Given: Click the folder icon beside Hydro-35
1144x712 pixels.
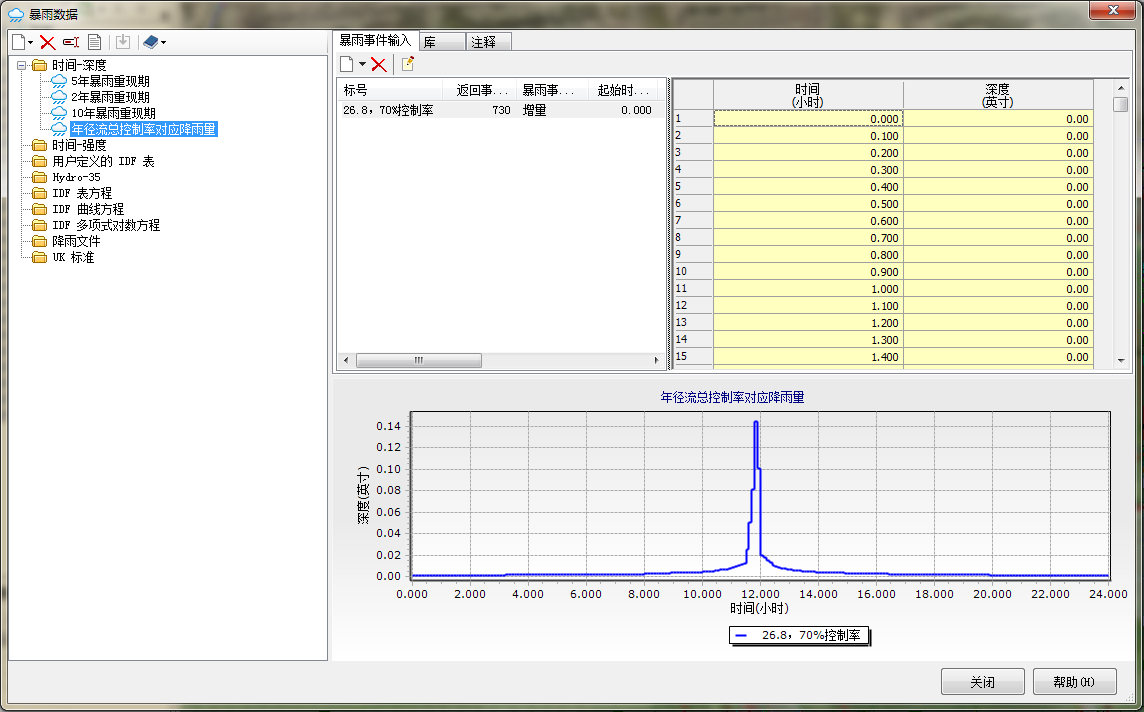Looking at the screenshot, I should click(x=39, y=177).
